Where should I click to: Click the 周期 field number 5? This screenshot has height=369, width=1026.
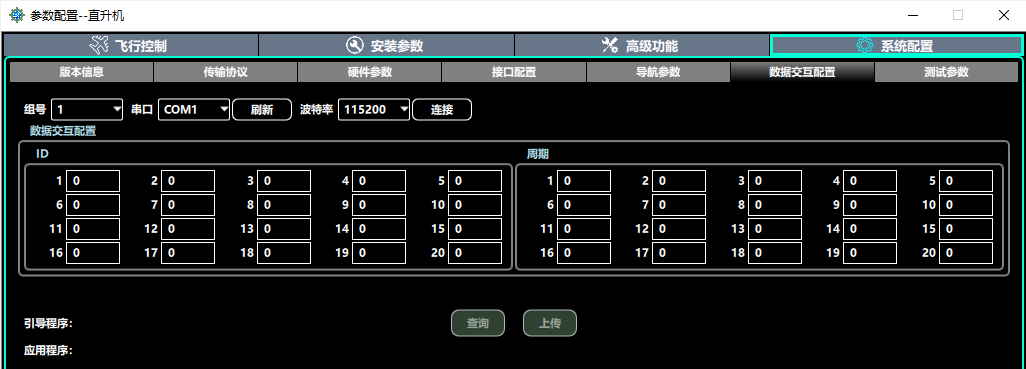coord(966,181)
